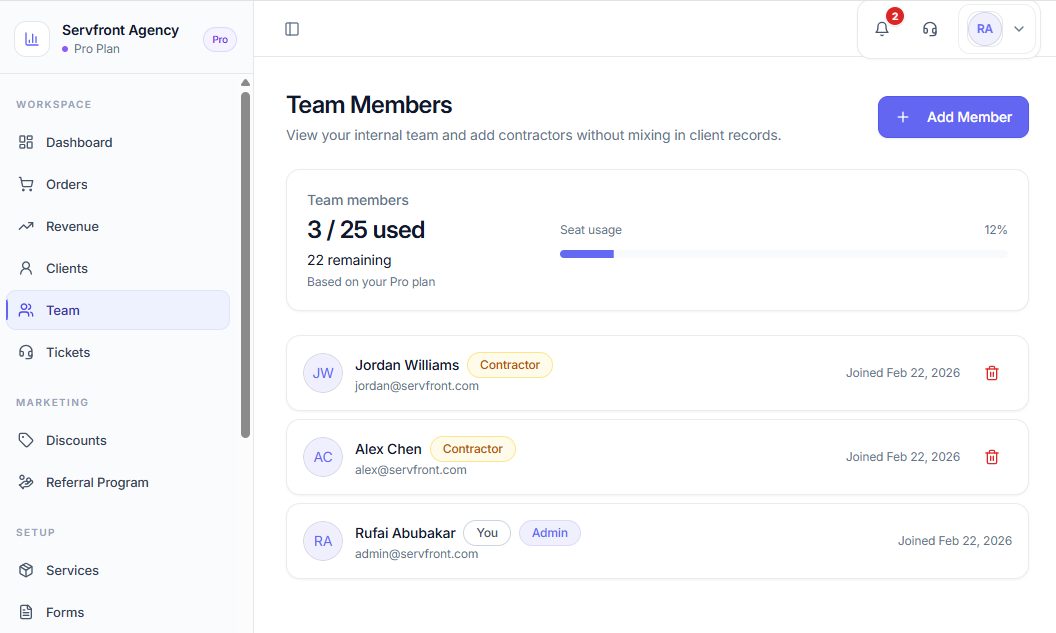Viewport: 1056px width, 633px height.
Task: Open notifications bell icon
Action: pos(882,29)
